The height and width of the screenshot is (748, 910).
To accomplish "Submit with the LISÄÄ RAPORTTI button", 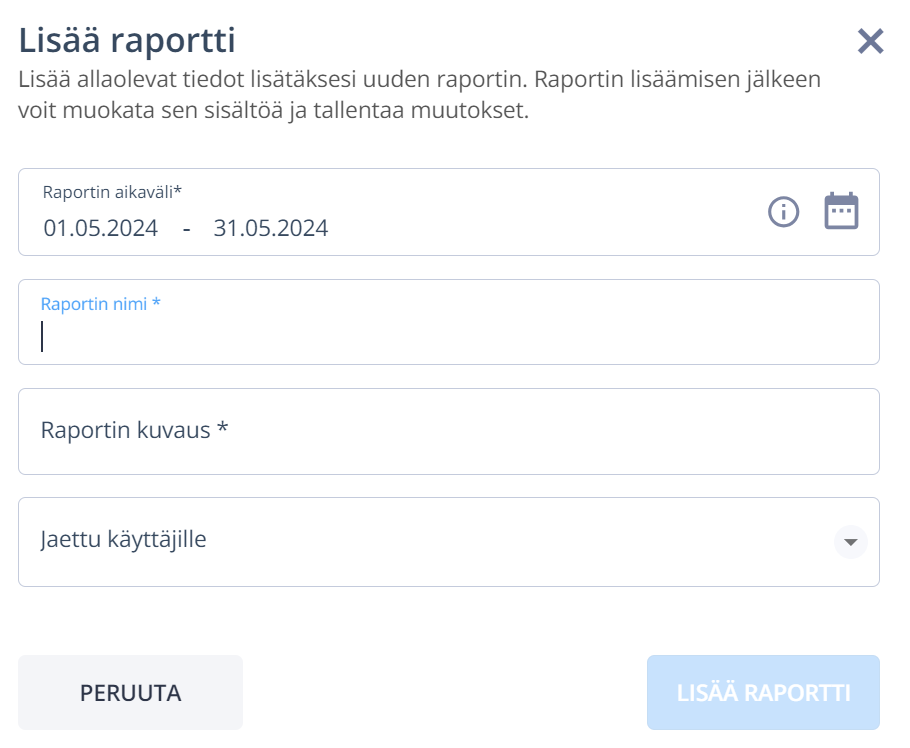I will pos(763,692).
